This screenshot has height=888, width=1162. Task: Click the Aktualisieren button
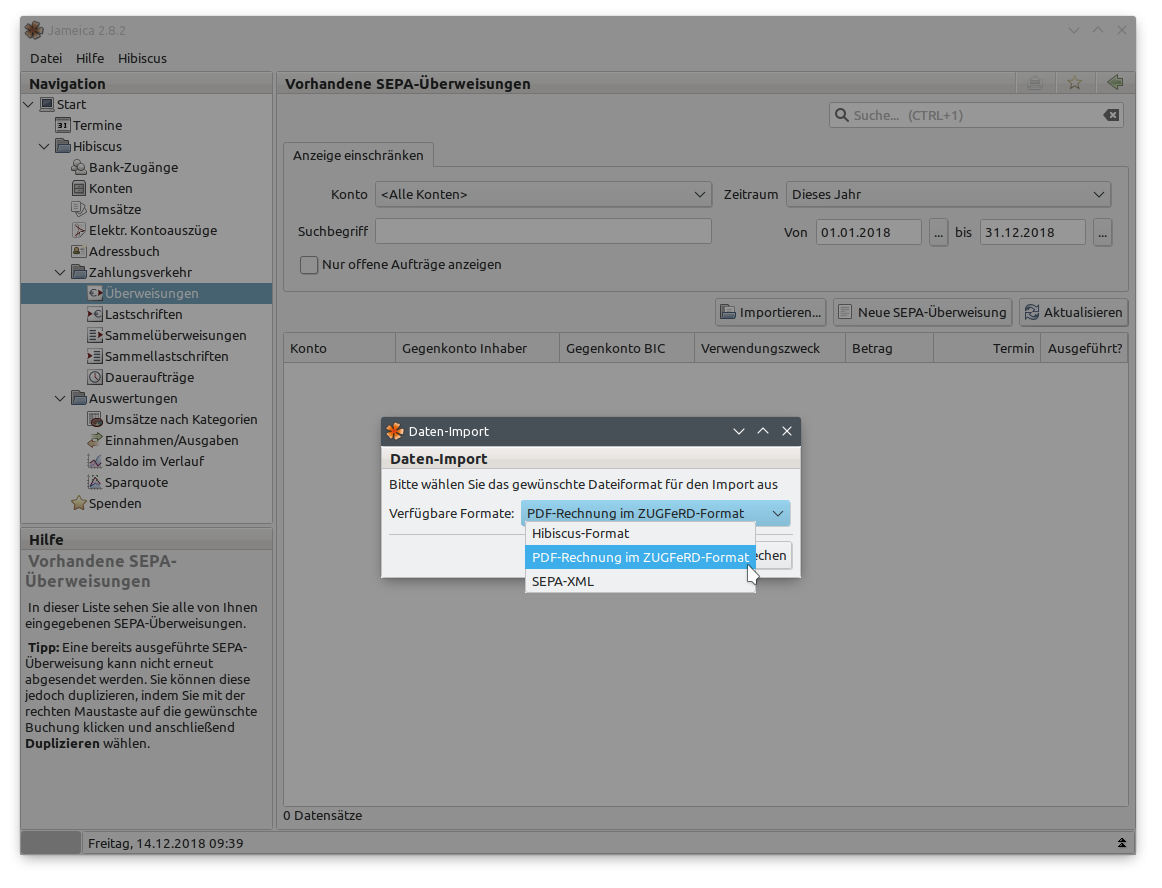coord(1074,312)
